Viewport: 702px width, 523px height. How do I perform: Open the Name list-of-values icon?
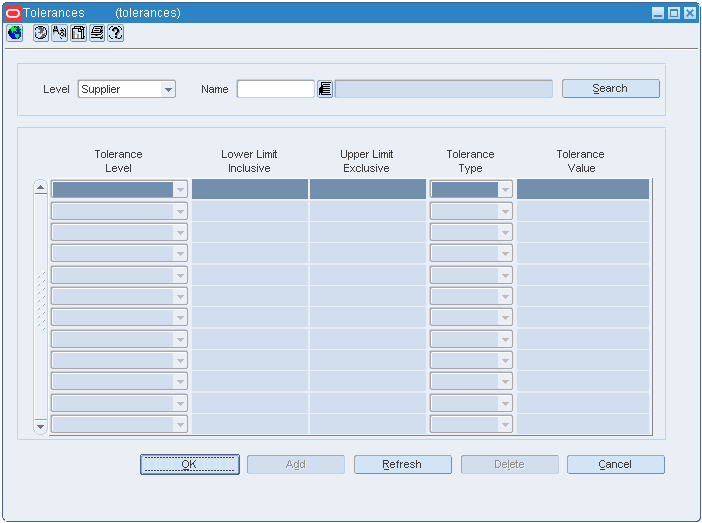(x=325, y=89)
